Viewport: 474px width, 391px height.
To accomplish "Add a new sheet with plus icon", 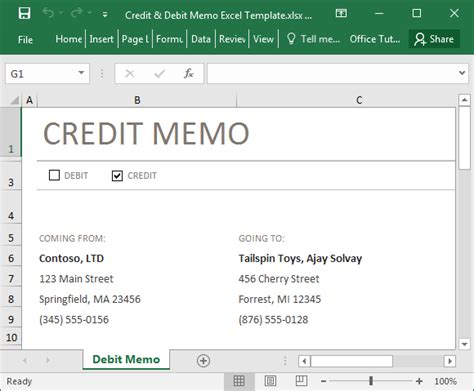I will point(203,361).
